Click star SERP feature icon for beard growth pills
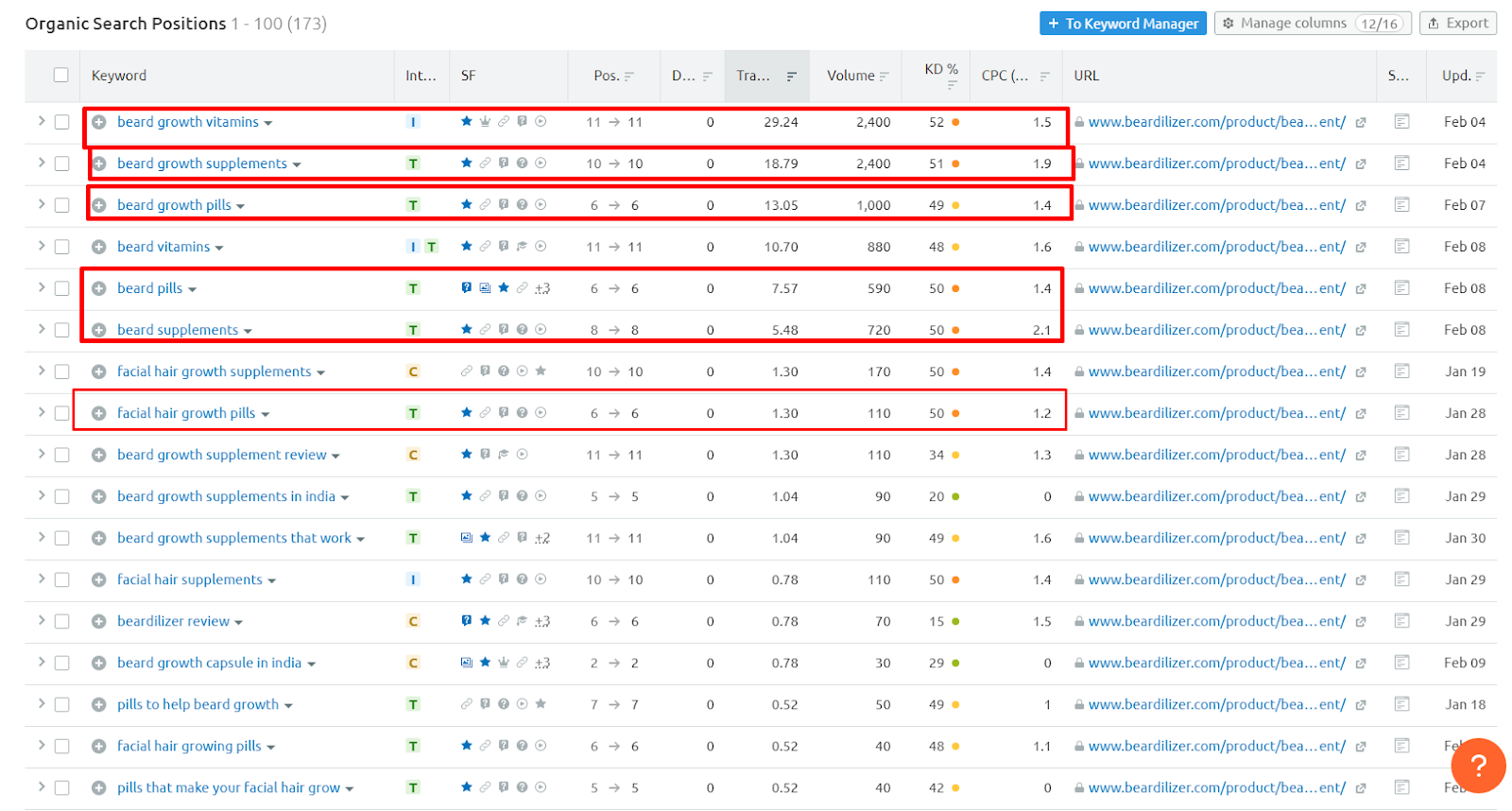Image resolution: width=1512 pixels, height=811 pixels. pos(466,205)
